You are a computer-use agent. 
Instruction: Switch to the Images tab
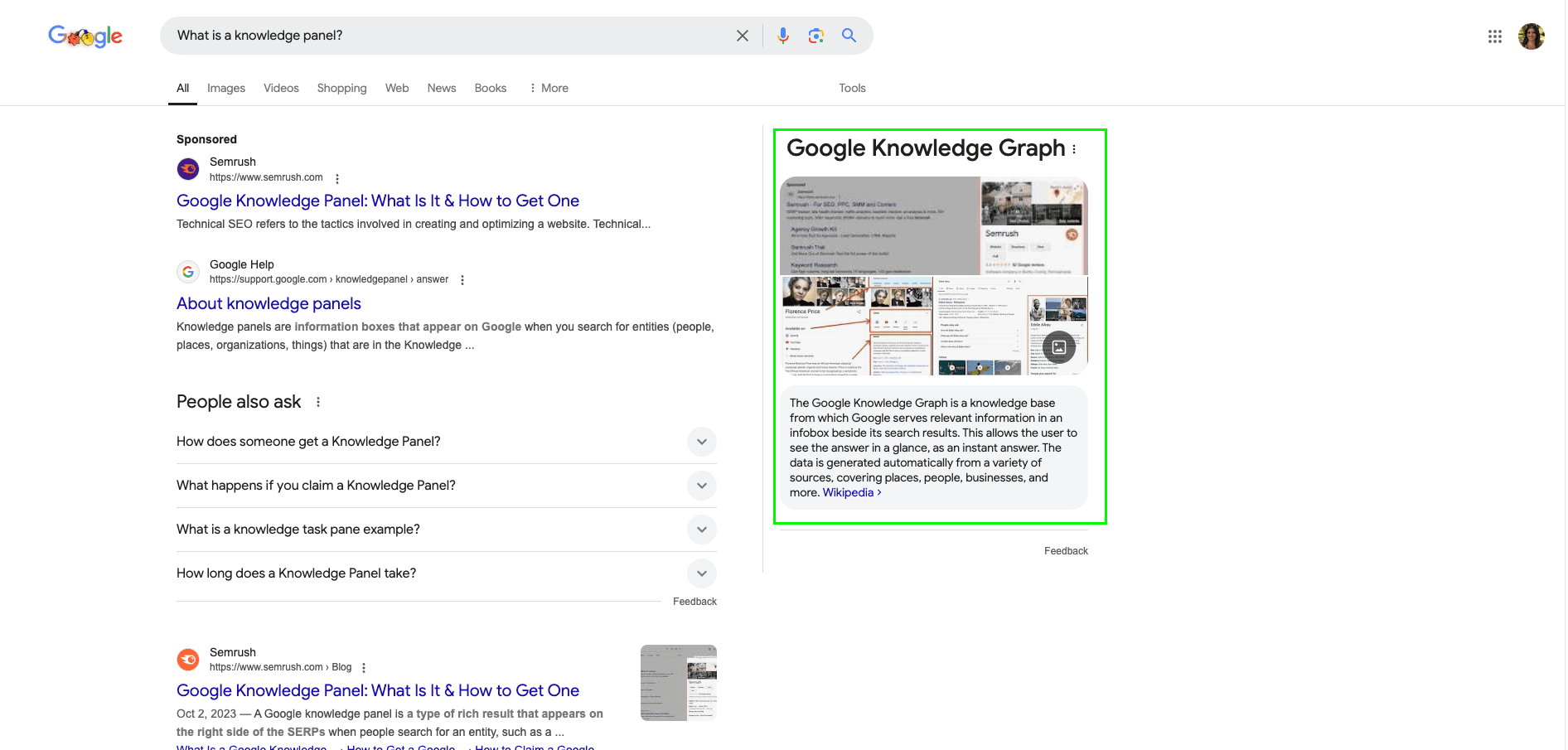(226, 88)
